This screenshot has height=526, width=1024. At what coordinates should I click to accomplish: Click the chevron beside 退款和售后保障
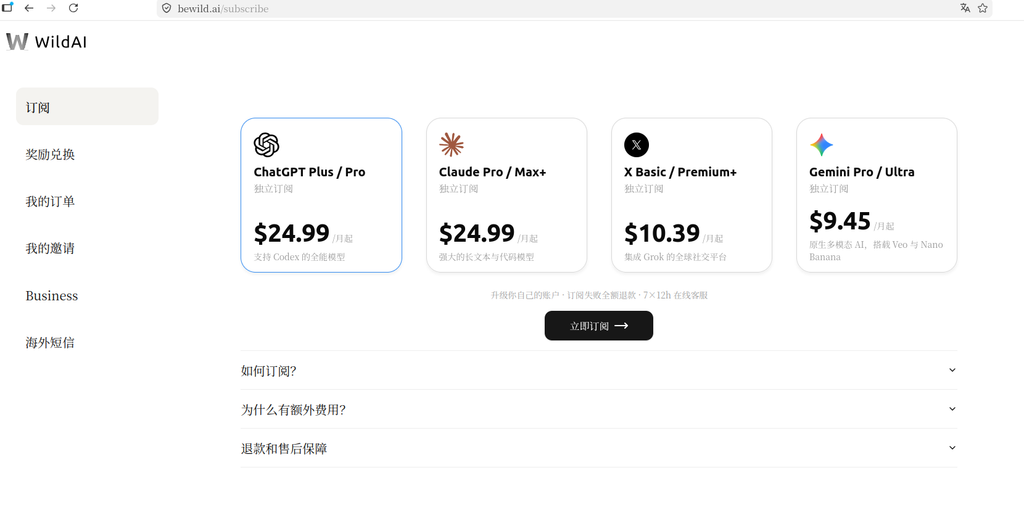(x=952, y=448)
